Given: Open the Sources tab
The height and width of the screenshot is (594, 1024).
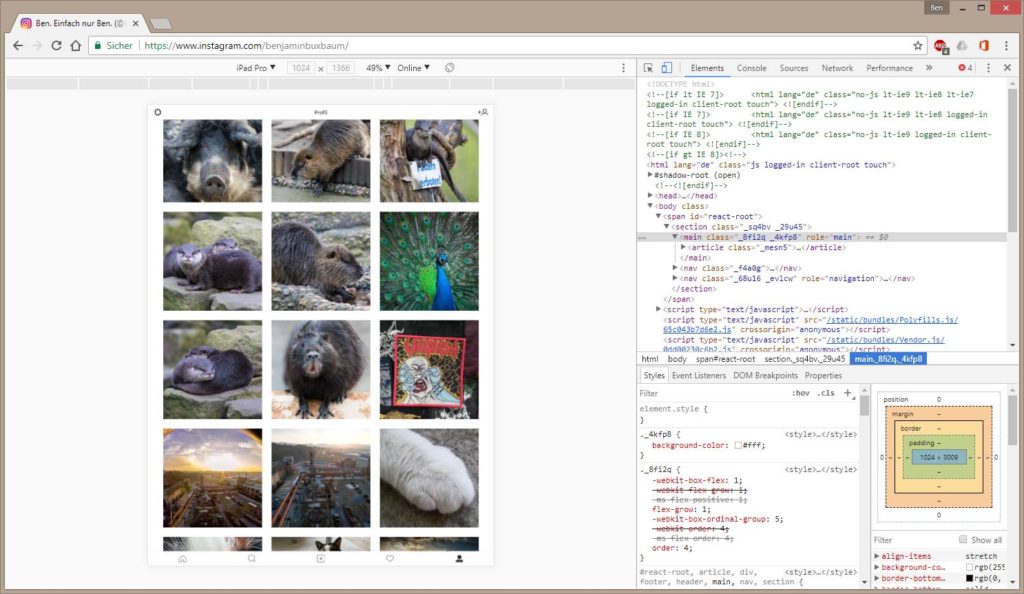Looking at the screenshot, I should coord(793,68).
